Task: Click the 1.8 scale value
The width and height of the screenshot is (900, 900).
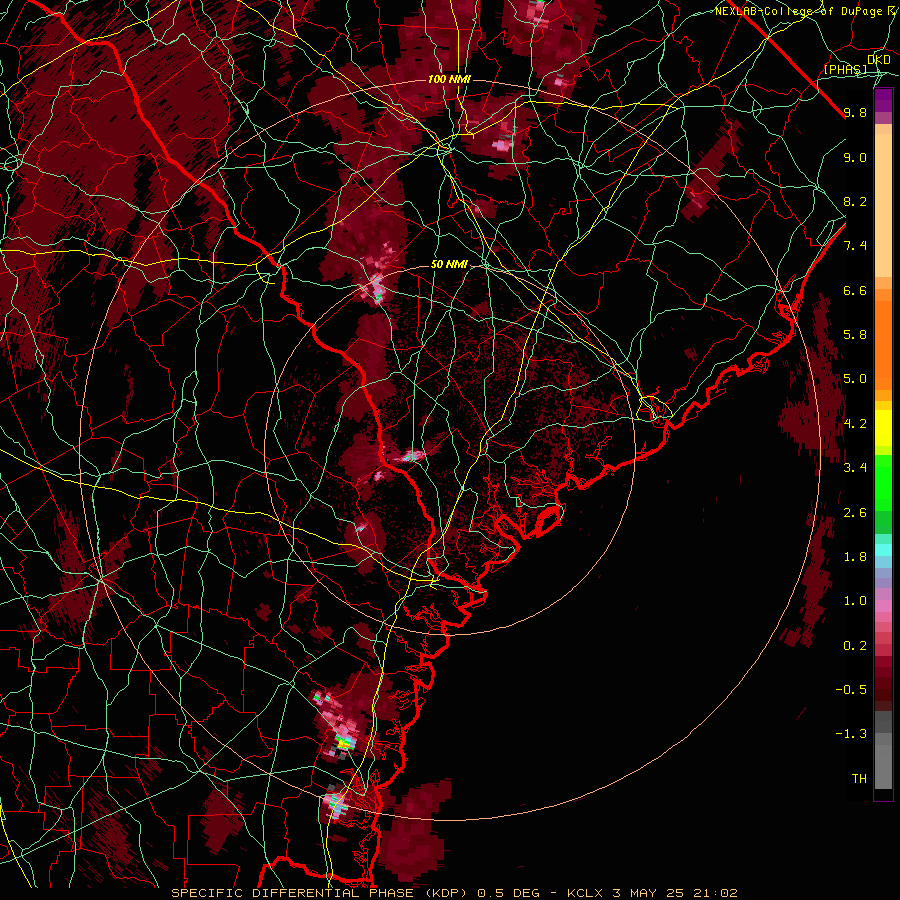Action: 855,557
